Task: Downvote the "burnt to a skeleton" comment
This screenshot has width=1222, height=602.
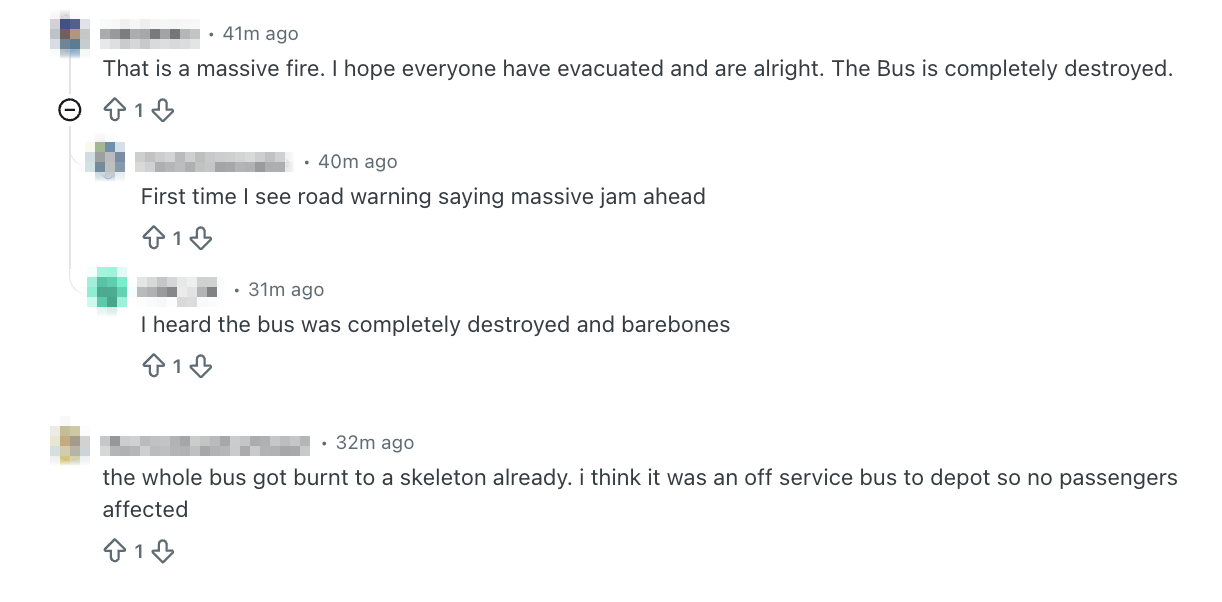Action: (x=163, y=551)
